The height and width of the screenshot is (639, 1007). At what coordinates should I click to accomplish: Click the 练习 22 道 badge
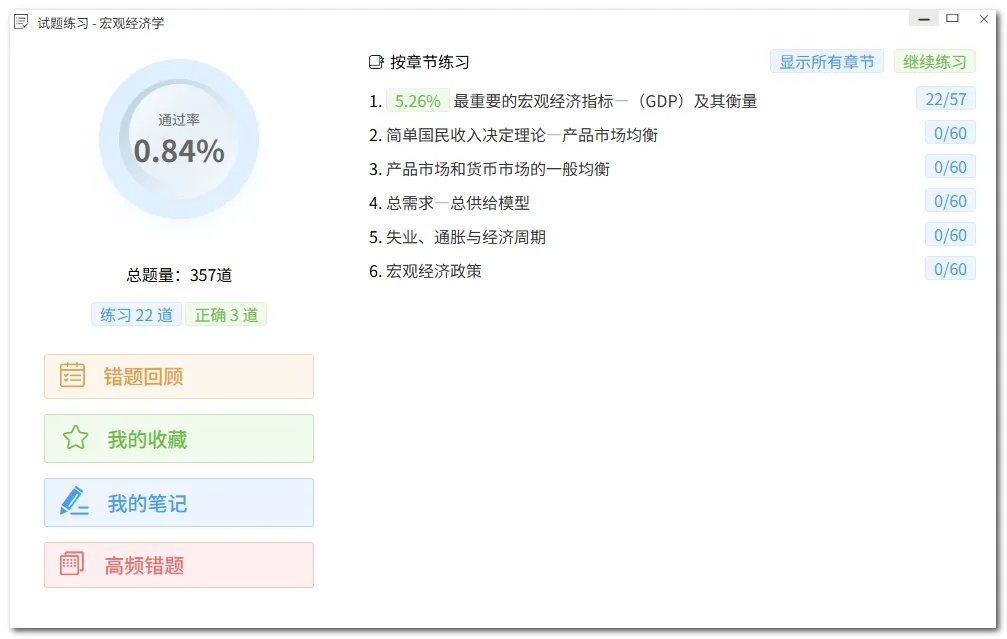coord(136,315)
